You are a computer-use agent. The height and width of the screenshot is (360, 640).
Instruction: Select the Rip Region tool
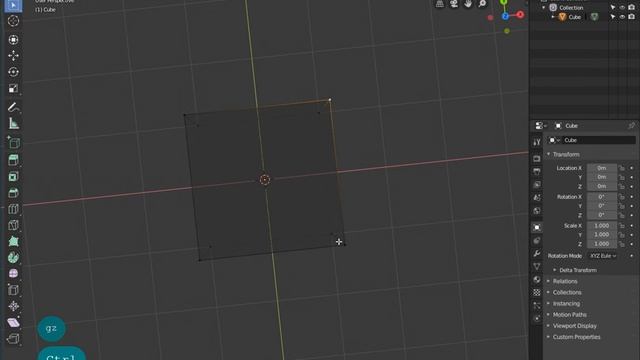pyautogui.click(x=13, y=339)
